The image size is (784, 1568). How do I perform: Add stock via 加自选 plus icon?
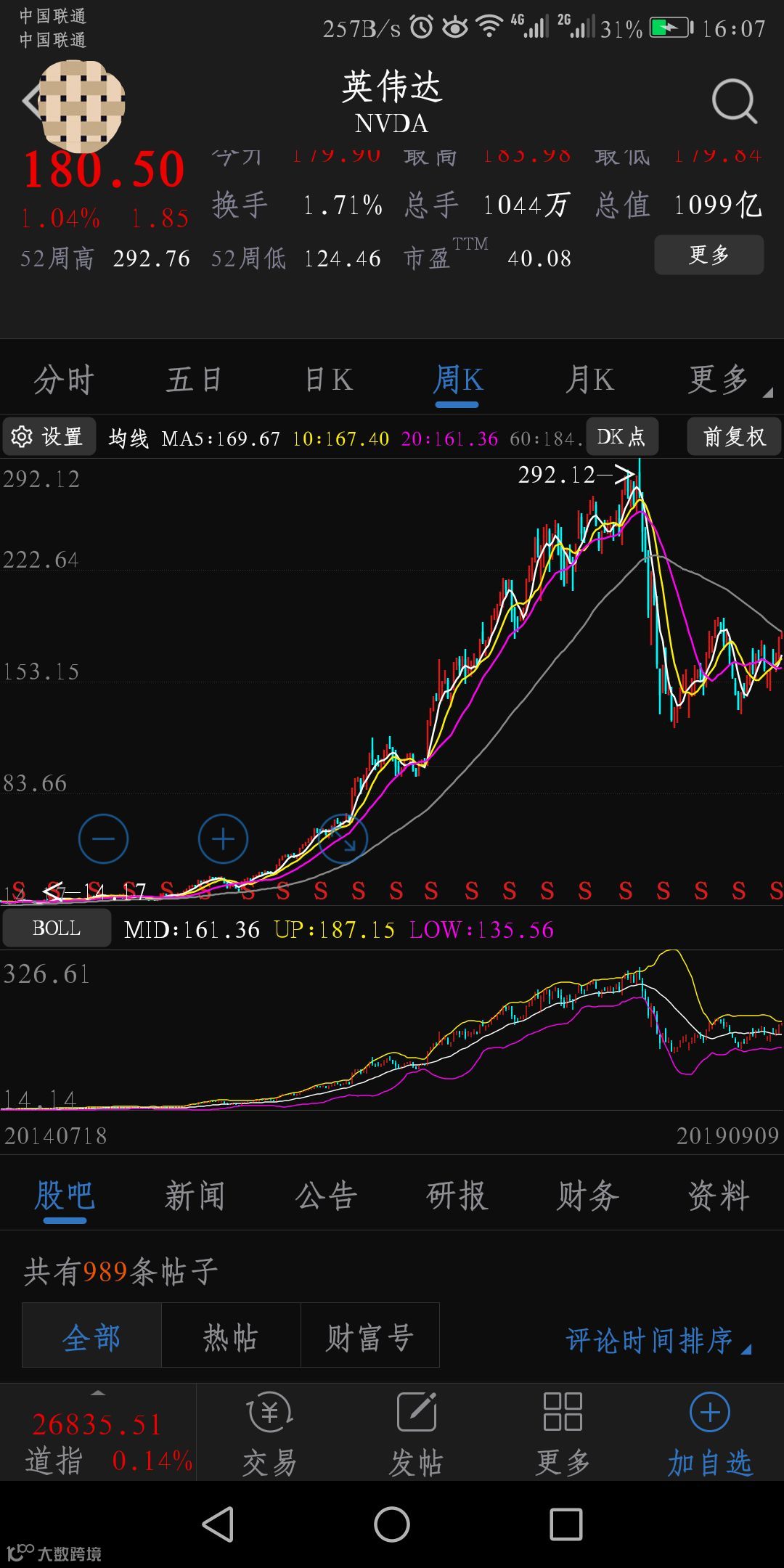[x=709, y=1433]
